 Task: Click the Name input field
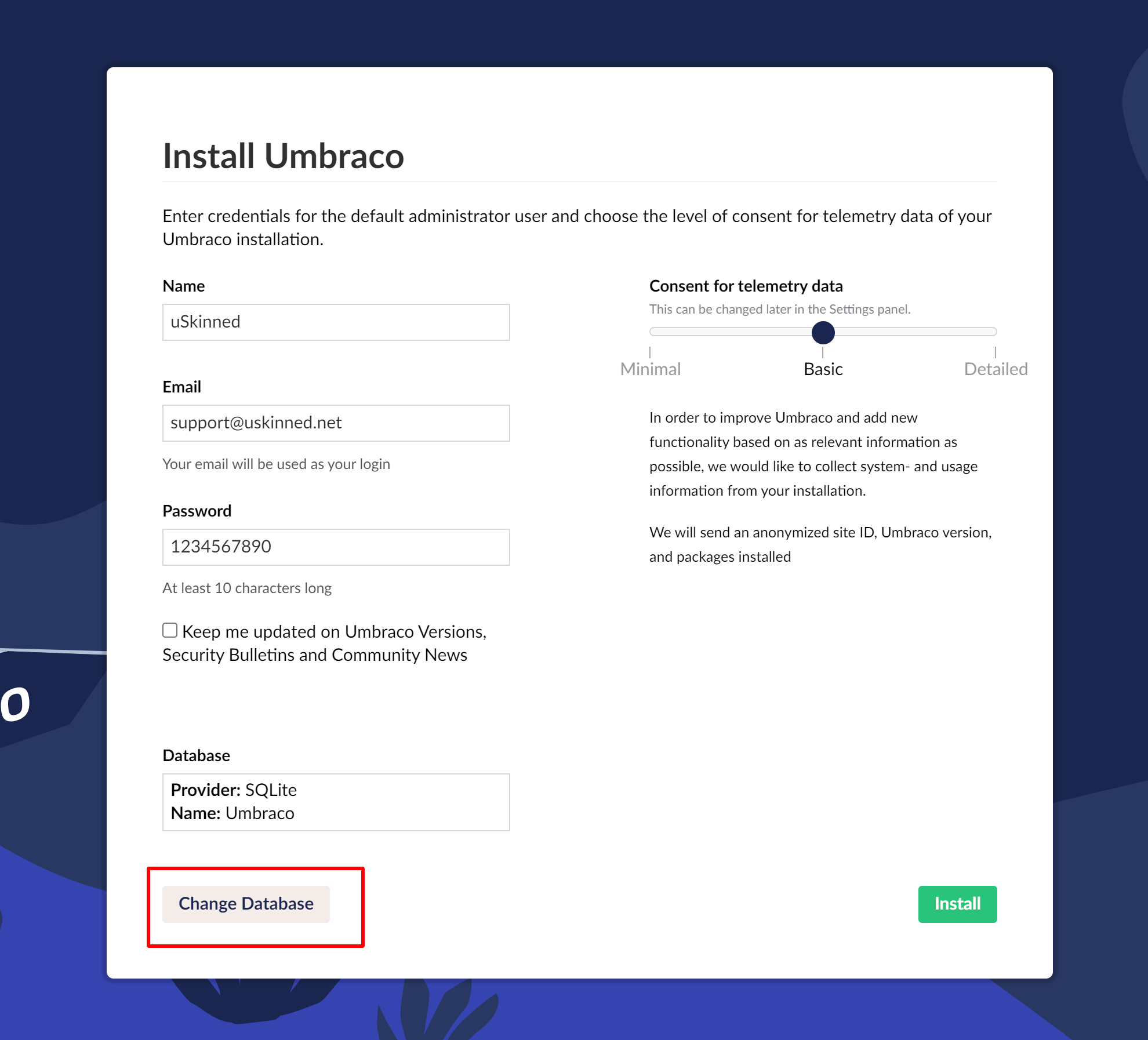(x=336, y=322)
